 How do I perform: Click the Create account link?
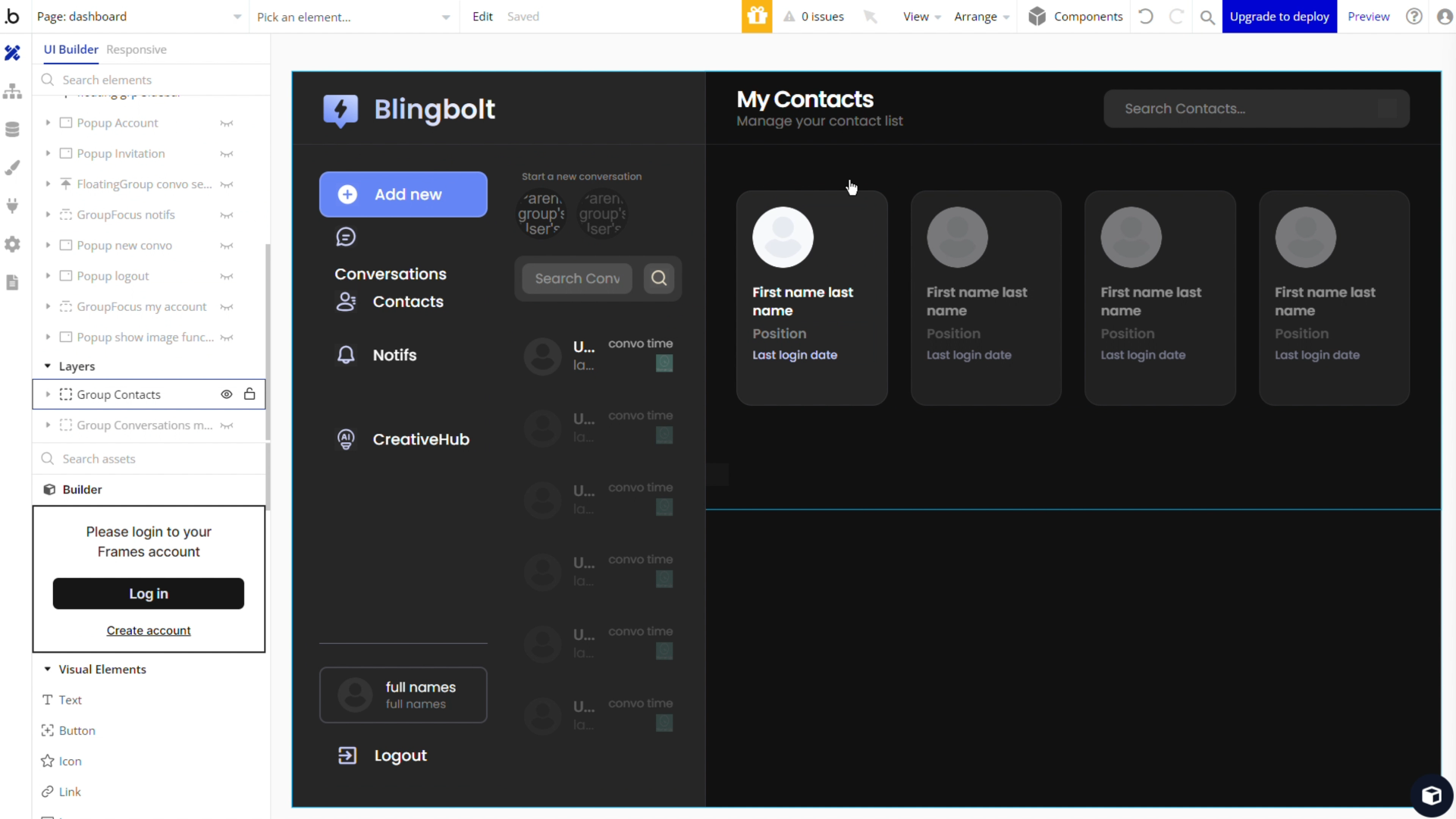[x=149, y=631]
